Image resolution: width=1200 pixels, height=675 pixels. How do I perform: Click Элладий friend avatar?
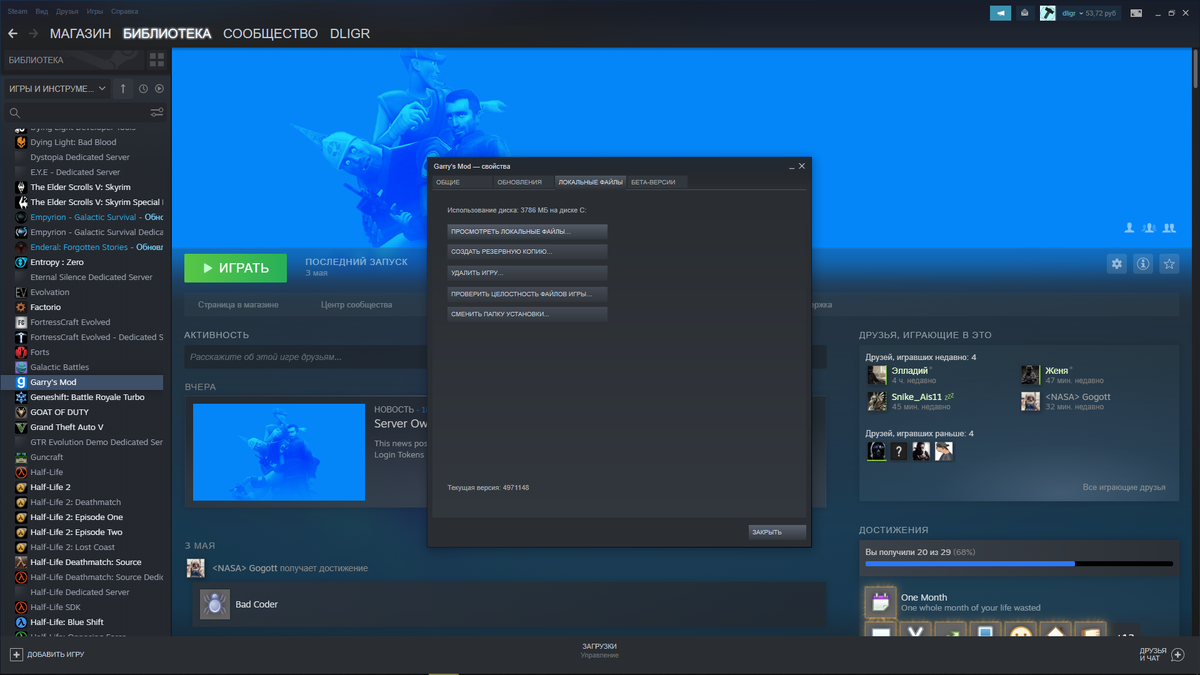877,375
